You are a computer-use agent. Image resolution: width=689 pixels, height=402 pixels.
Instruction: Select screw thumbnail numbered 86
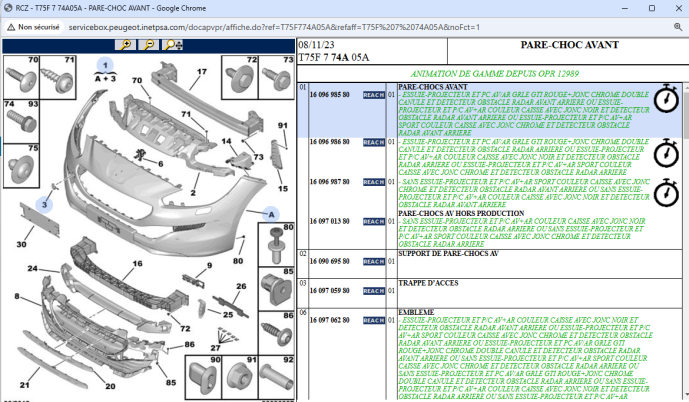click(x=276, y=333)
